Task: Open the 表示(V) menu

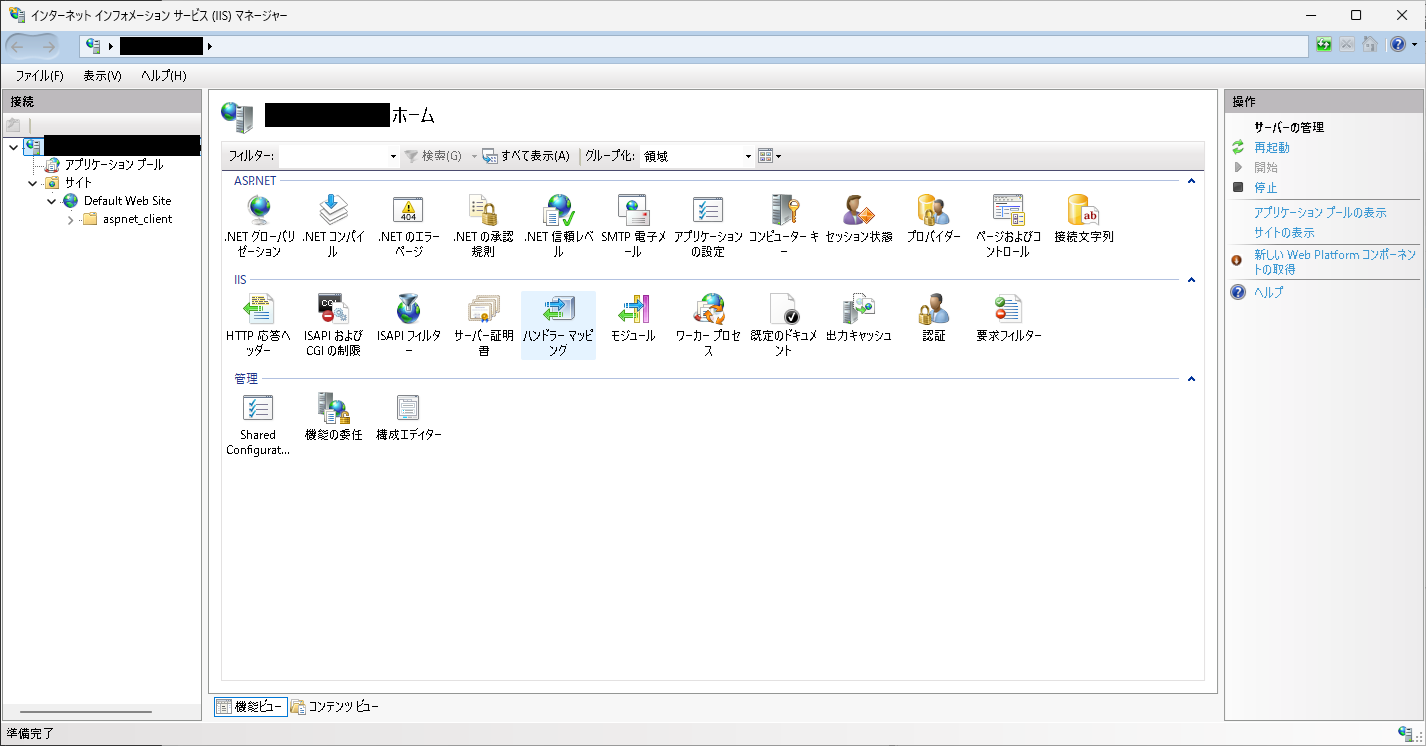Action: (102, 76)
